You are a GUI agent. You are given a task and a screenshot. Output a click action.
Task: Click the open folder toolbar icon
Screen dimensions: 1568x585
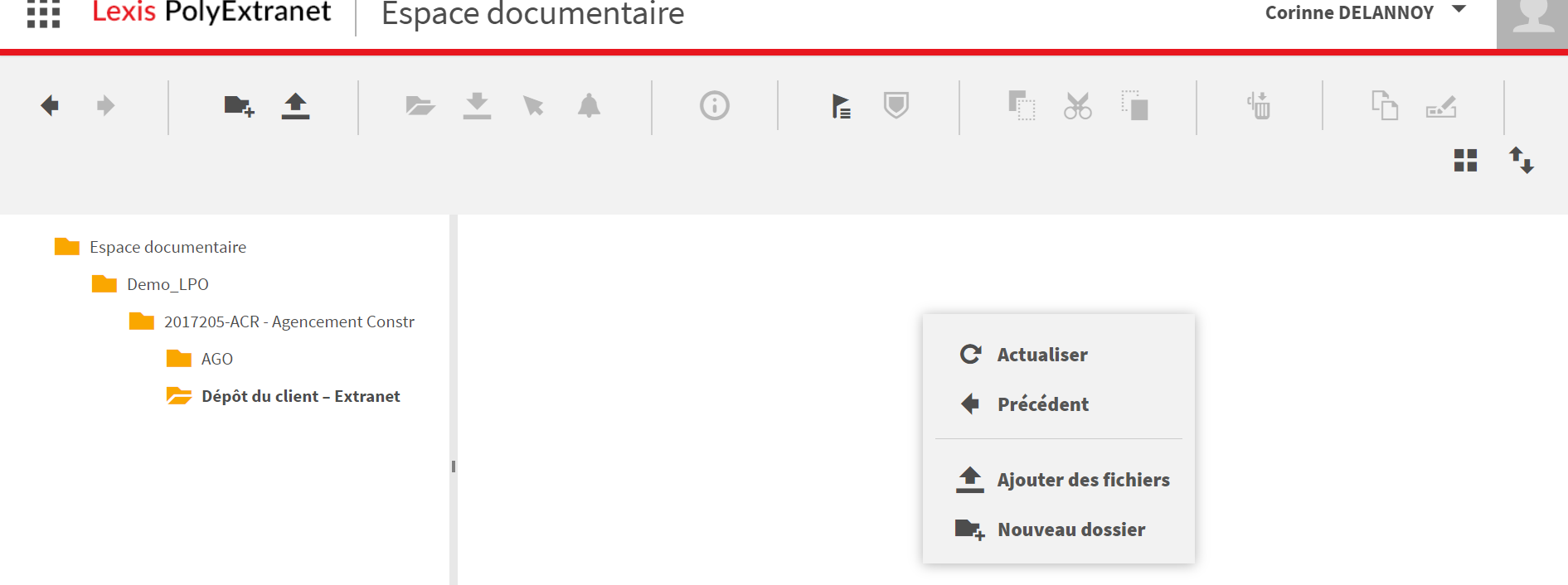tap(420, 106)
